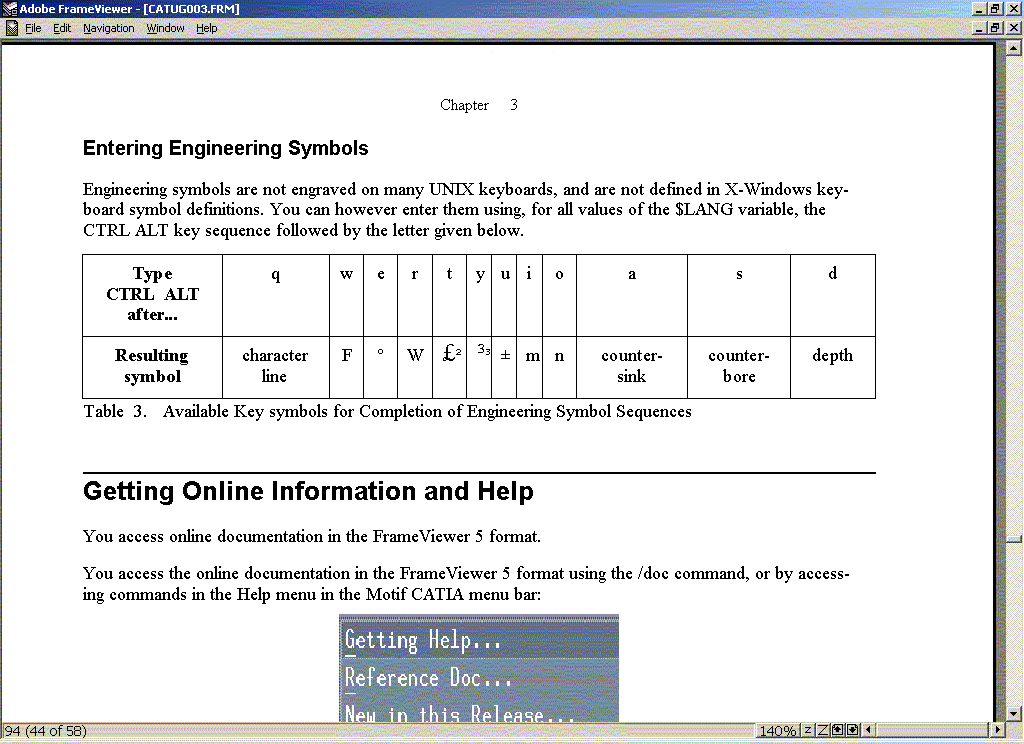Click the 'counter-bore' table cell
1024x744 pixels.
click(739, 366)
